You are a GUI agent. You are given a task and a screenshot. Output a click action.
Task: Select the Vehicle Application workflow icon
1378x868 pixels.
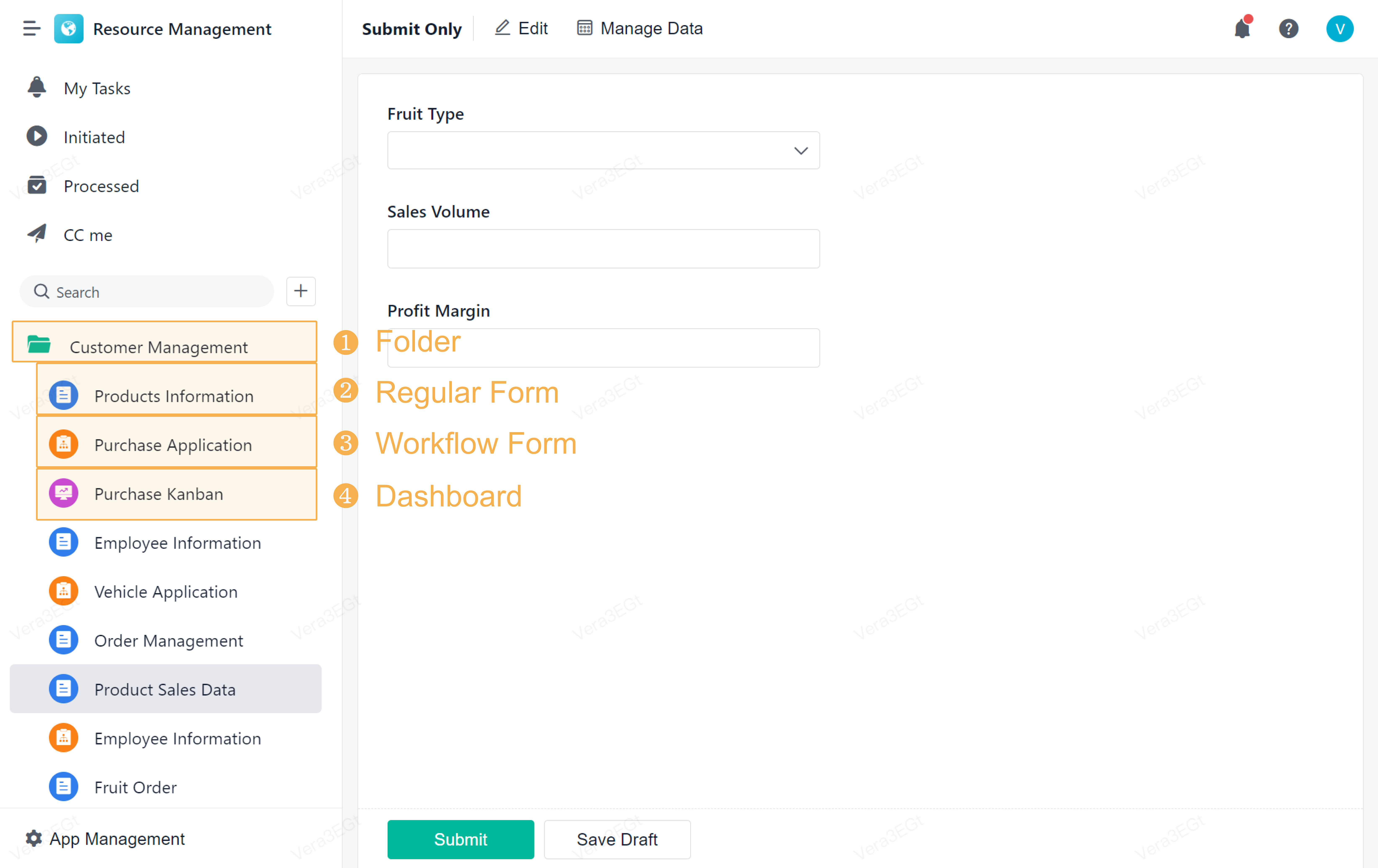pos(63,591)
